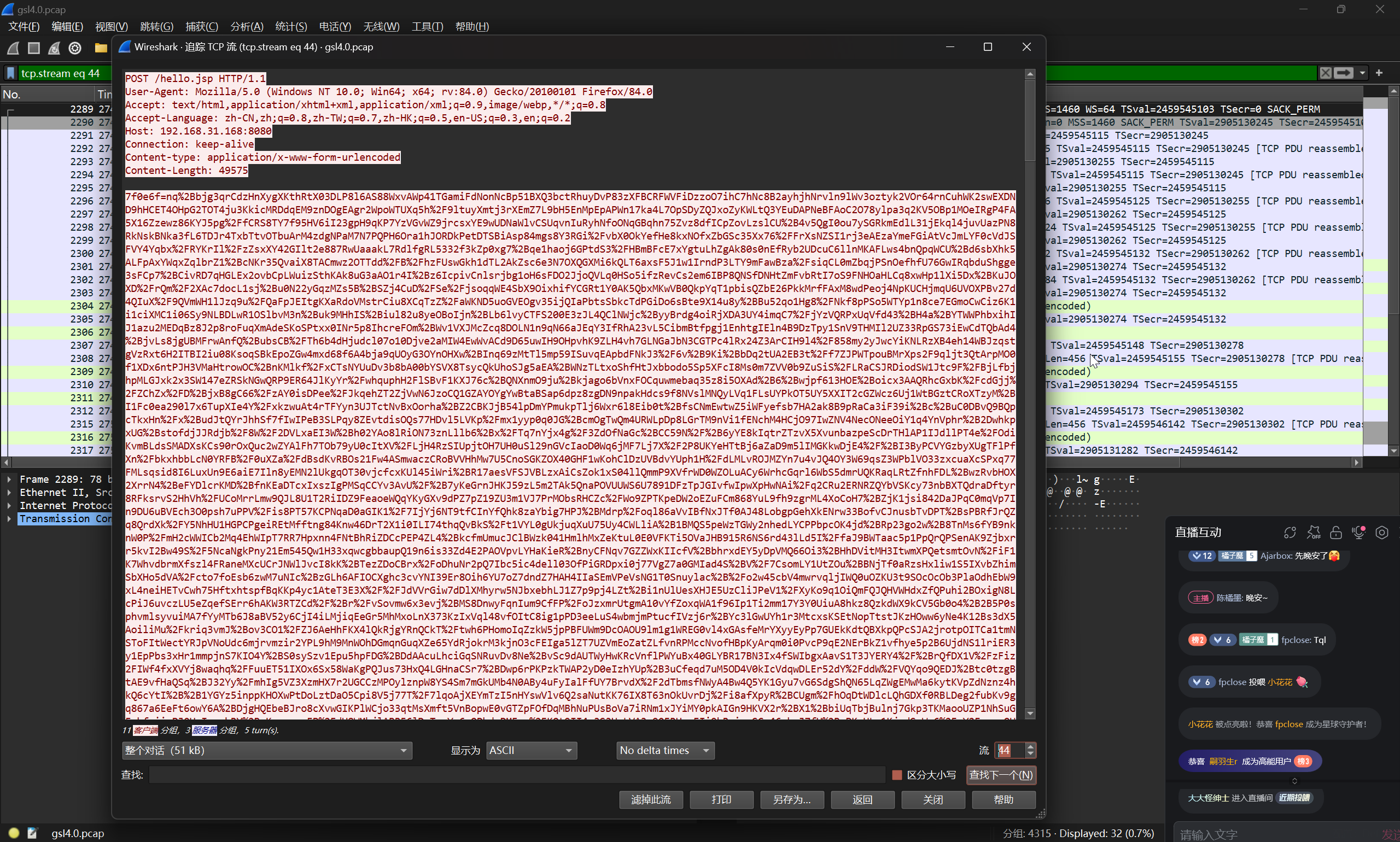Open the 分析(A) menu
This screenshot has height=842, width=1400.
[x=247, y=27]
